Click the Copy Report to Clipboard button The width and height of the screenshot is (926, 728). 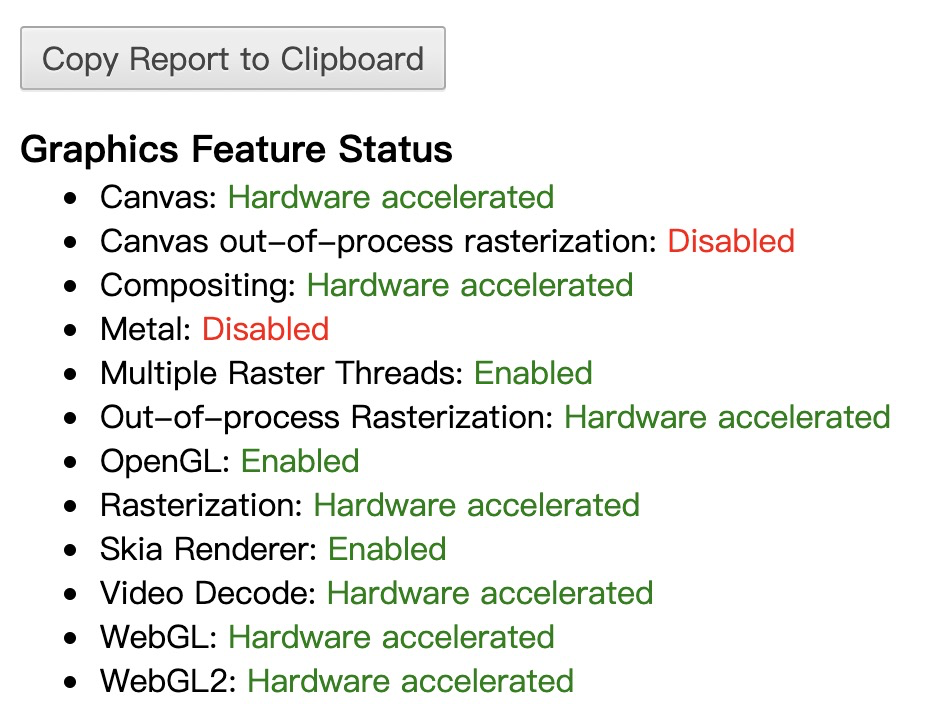click(232, 59)
